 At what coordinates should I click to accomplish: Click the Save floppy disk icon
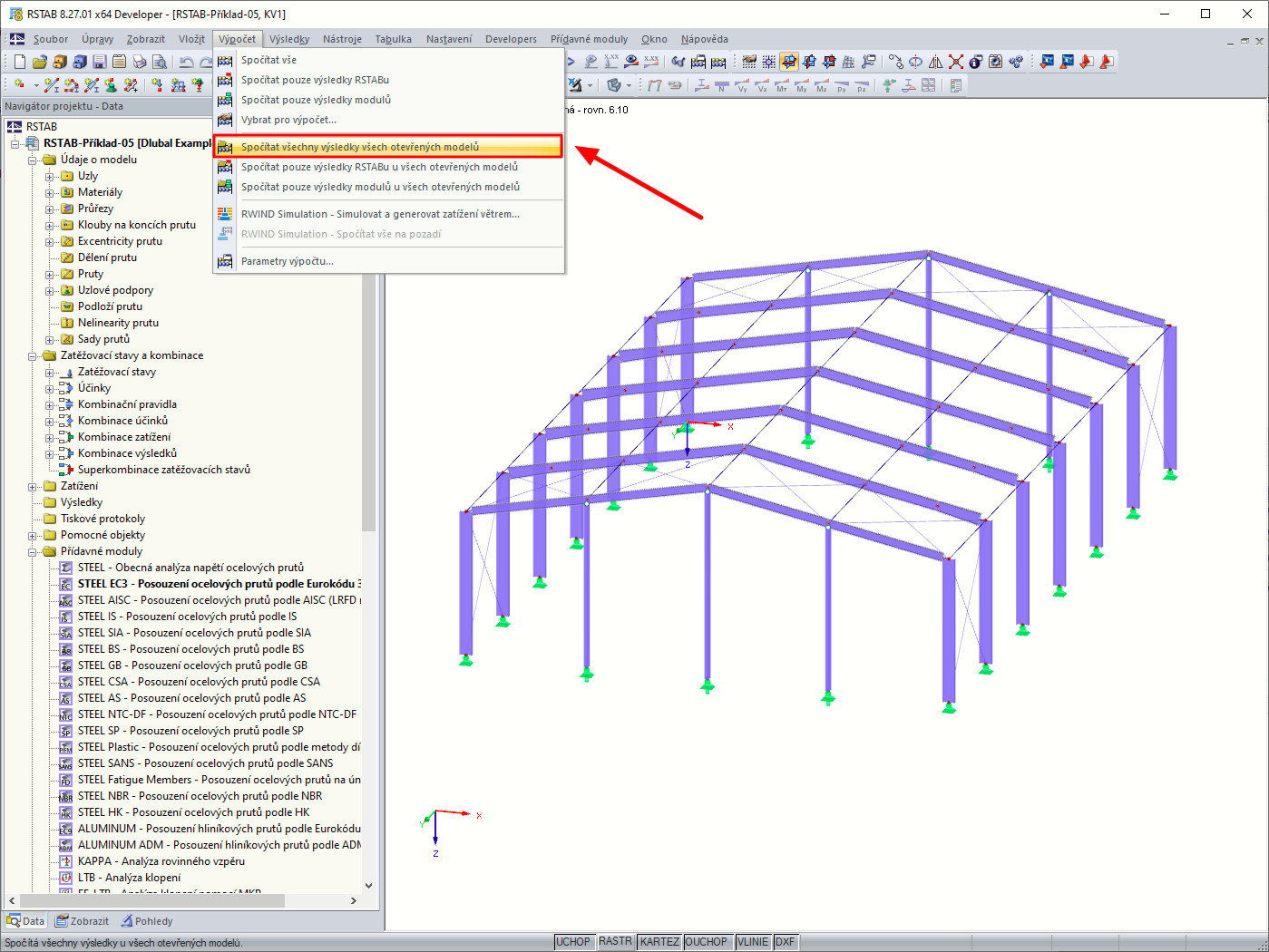pos(100,62)
